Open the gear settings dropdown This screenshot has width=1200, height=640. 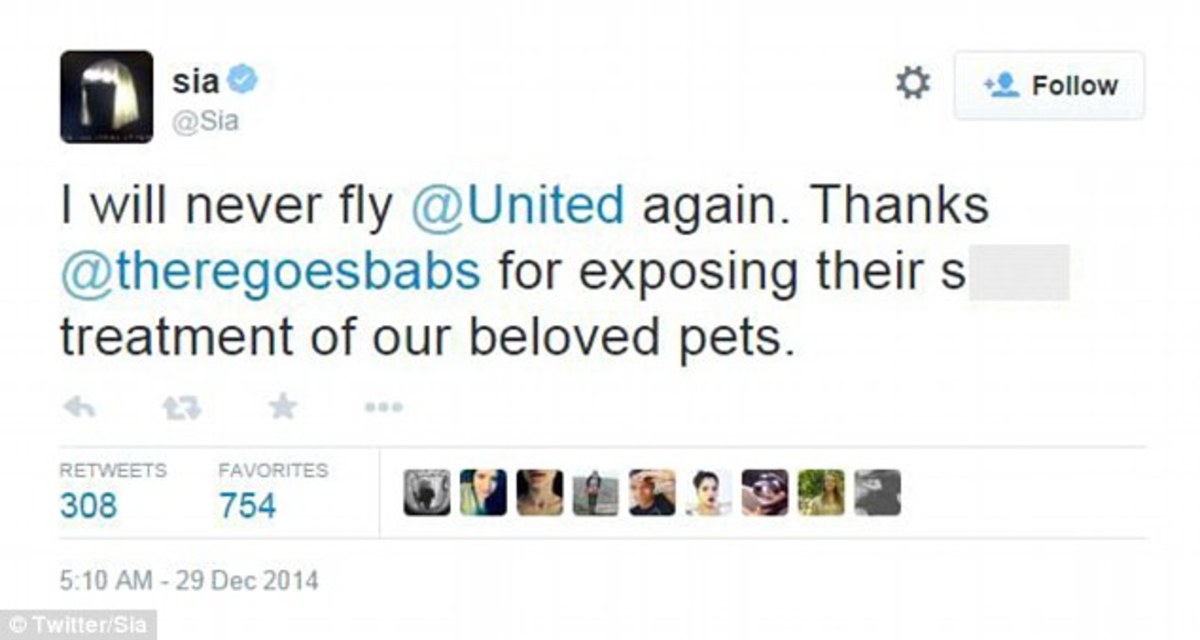(912, 84)
